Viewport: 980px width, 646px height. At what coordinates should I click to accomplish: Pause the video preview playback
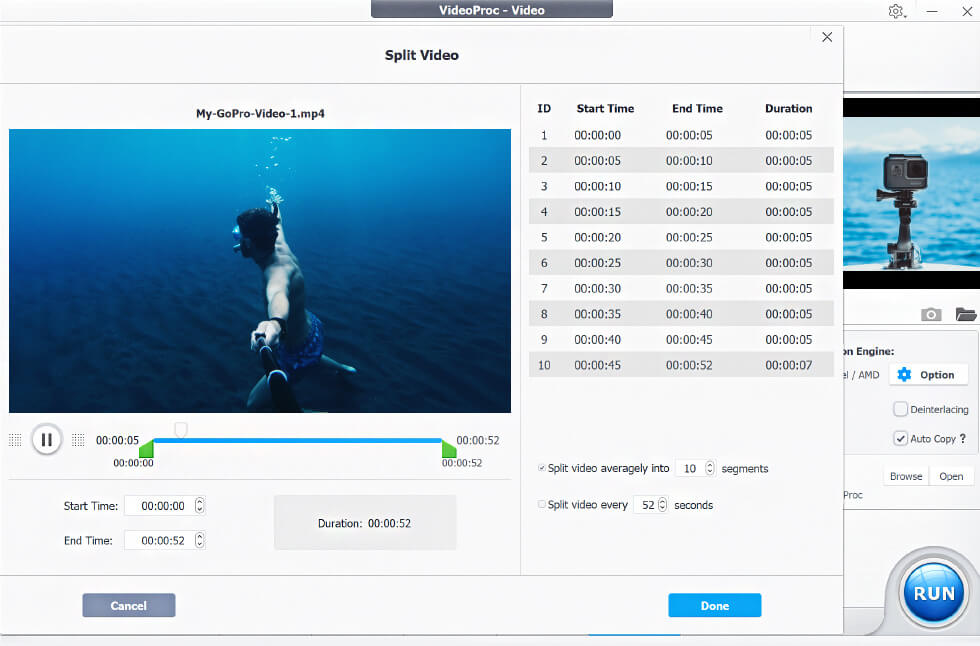pos(47,440)
